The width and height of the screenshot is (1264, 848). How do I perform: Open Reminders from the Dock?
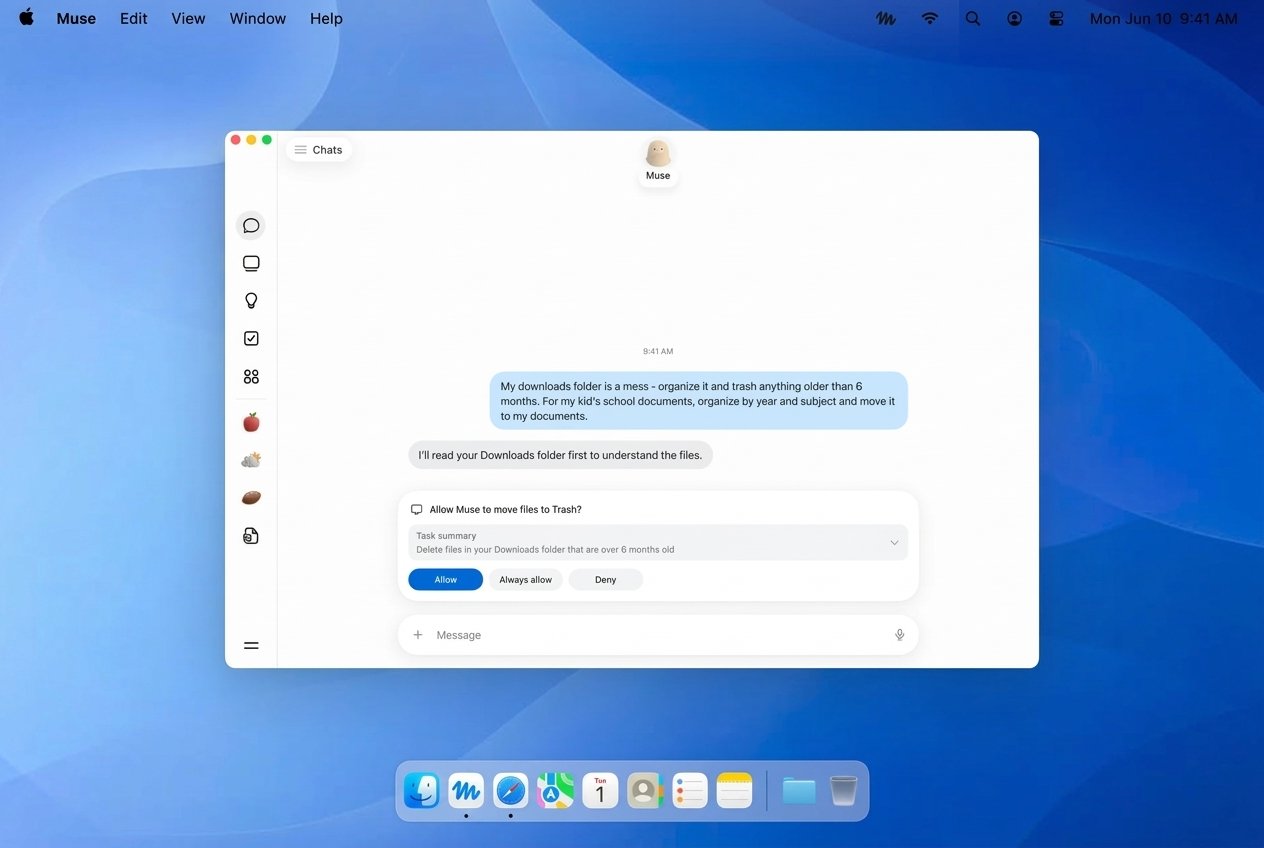pos(690,791)
